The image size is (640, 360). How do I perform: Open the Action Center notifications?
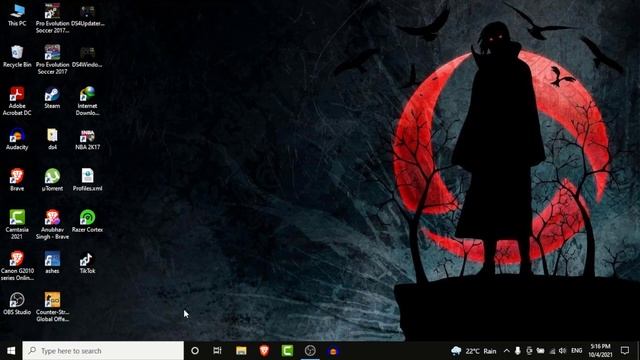(625, 351)
